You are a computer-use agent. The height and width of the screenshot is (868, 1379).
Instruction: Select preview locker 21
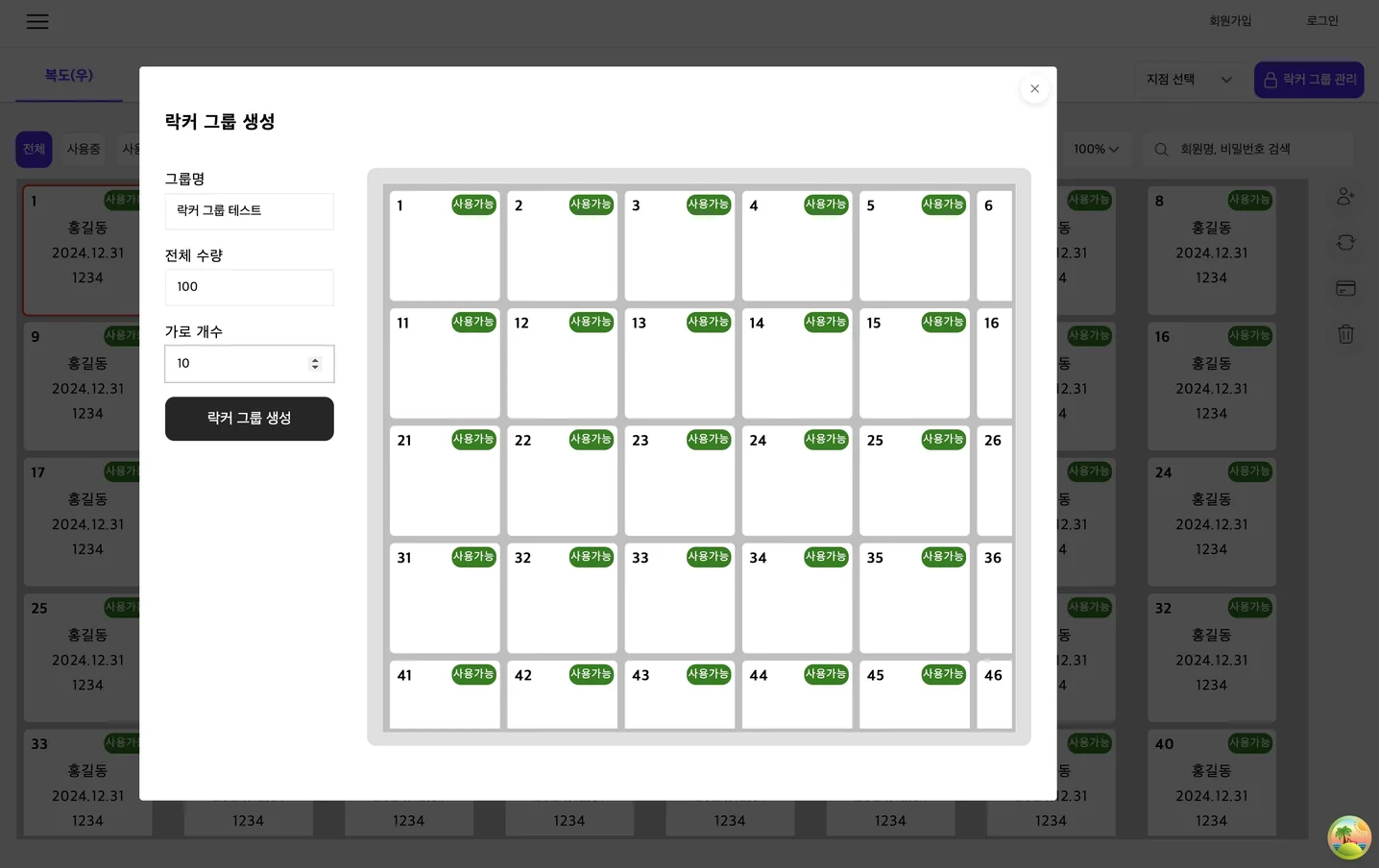[445, 480]
